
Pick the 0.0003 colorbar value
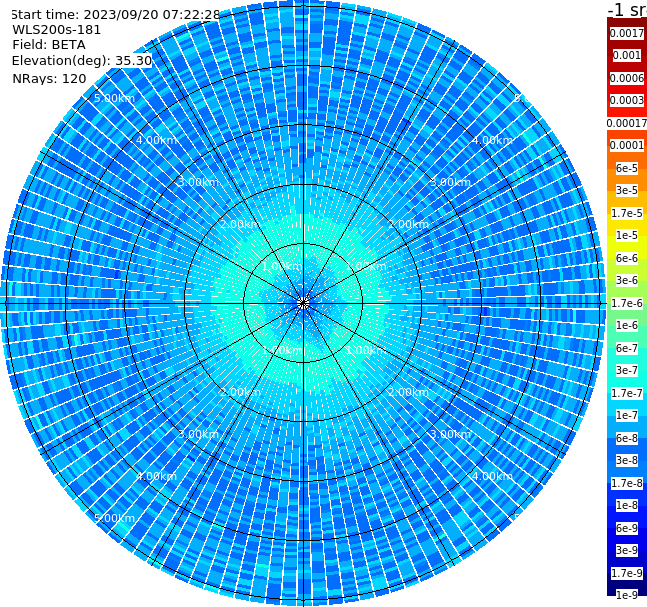tap(627, 100)
